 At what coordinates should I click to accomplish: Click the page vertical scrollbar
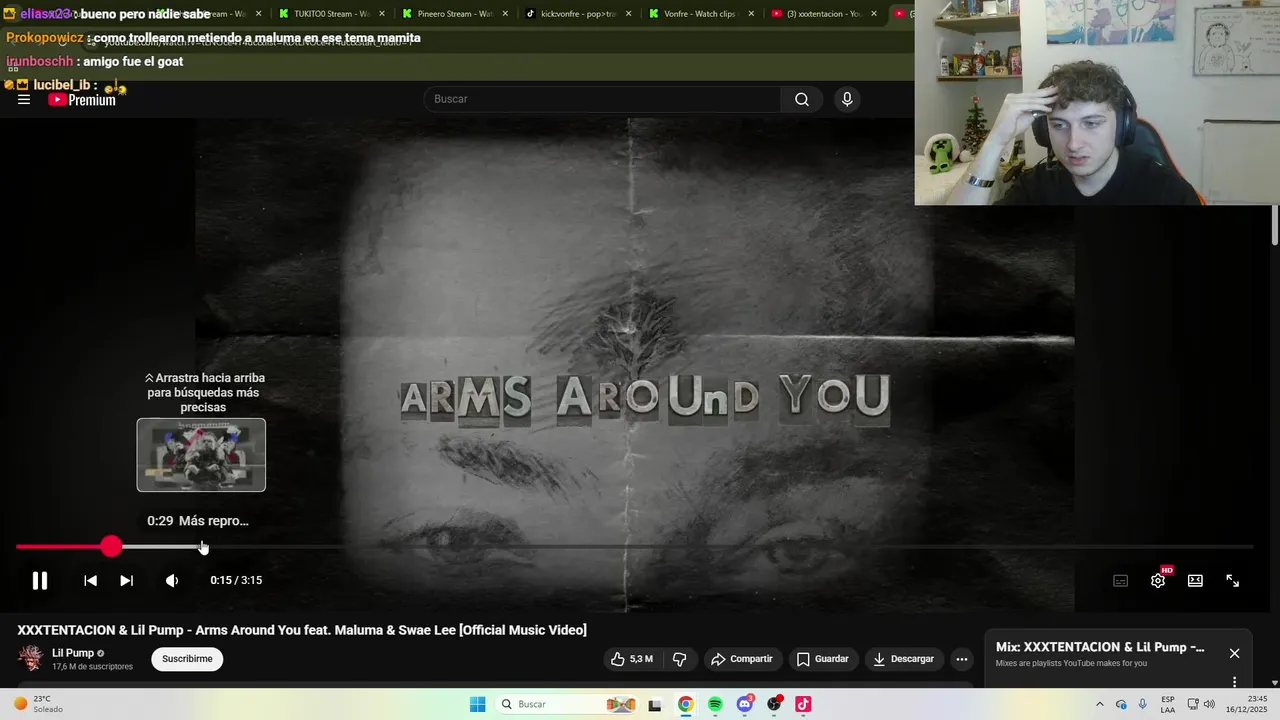(x=1275, y=225)
